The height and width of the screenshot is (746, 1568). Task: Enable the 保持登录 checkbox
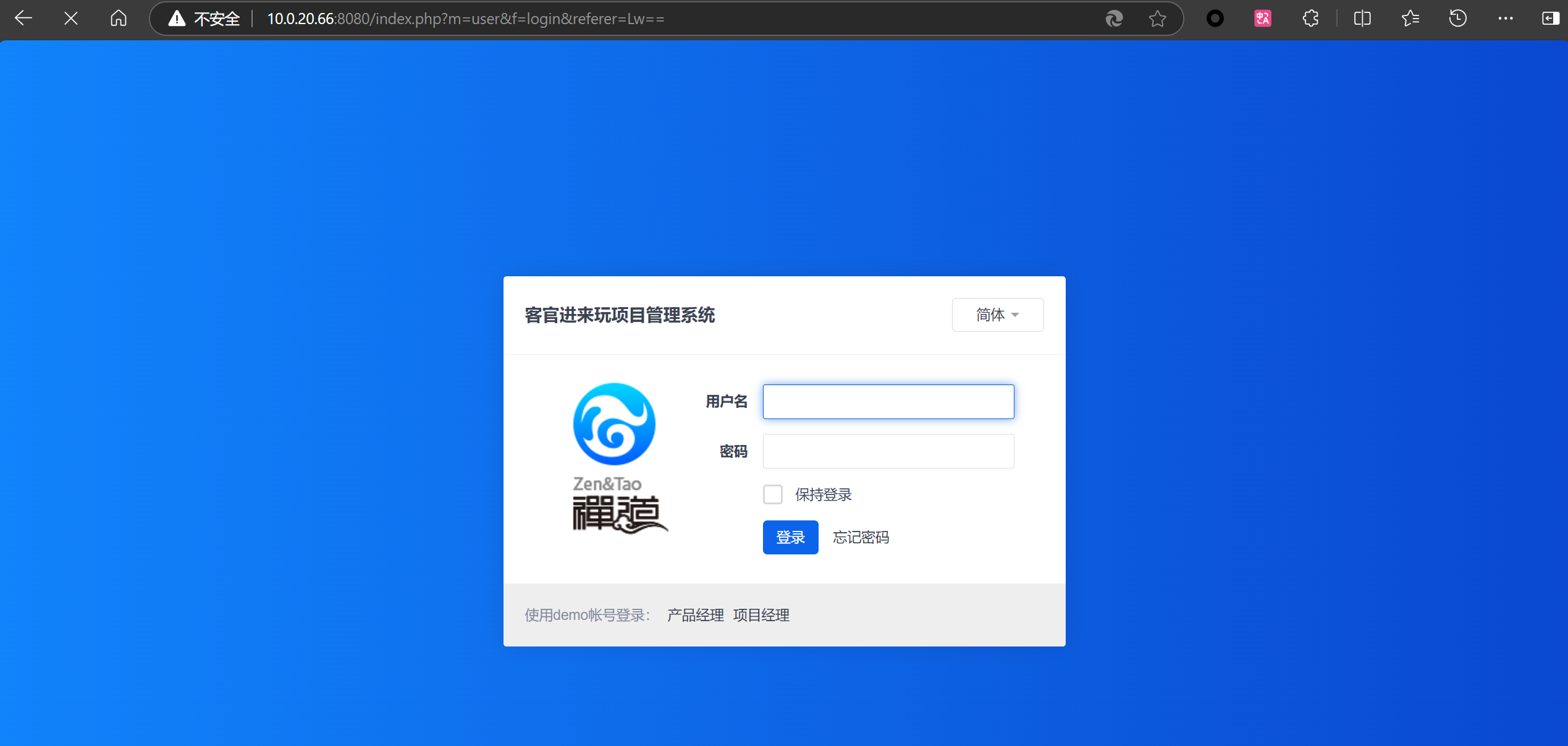(772, 494)
